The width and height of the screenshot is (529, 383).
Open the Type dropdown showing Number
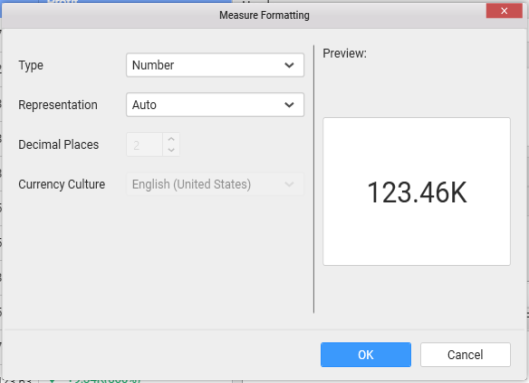(x=215, y=65)
